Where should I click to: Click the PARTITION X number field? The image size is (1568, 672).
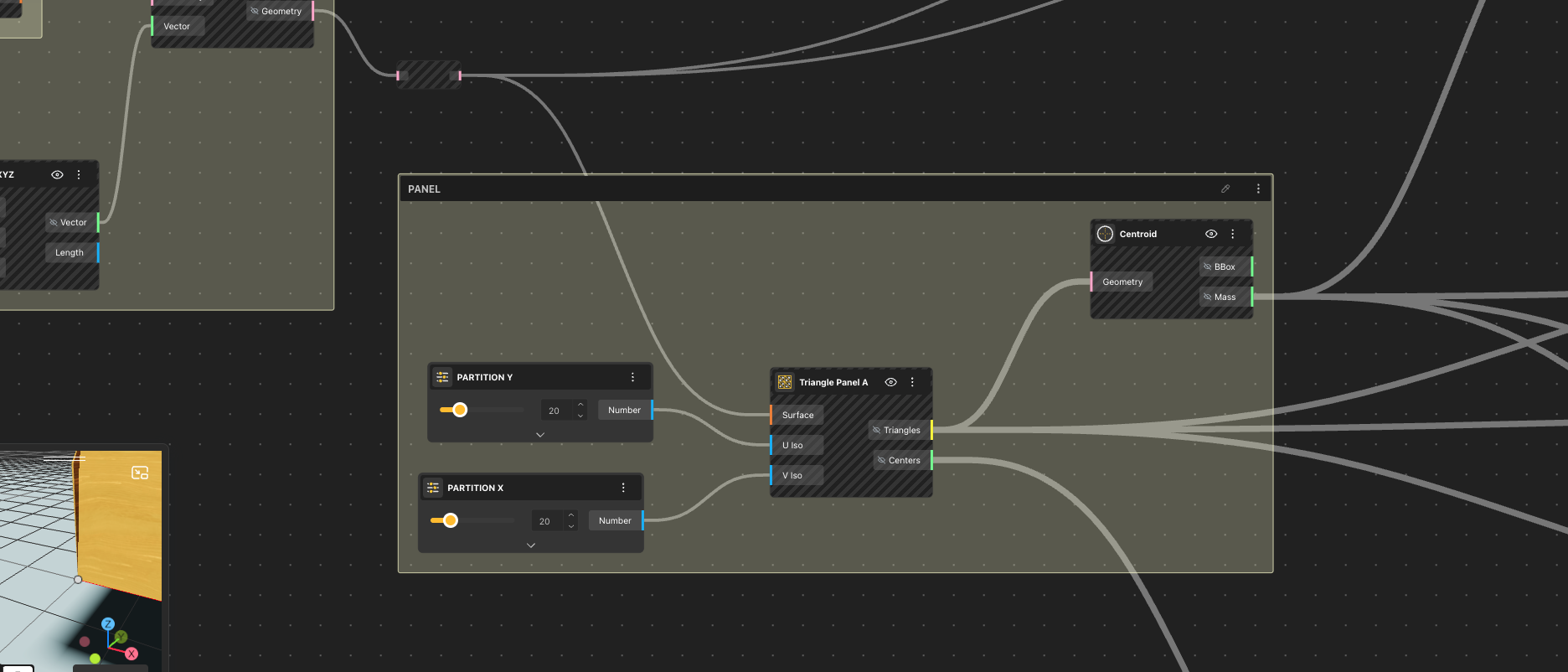pos(545,521)
